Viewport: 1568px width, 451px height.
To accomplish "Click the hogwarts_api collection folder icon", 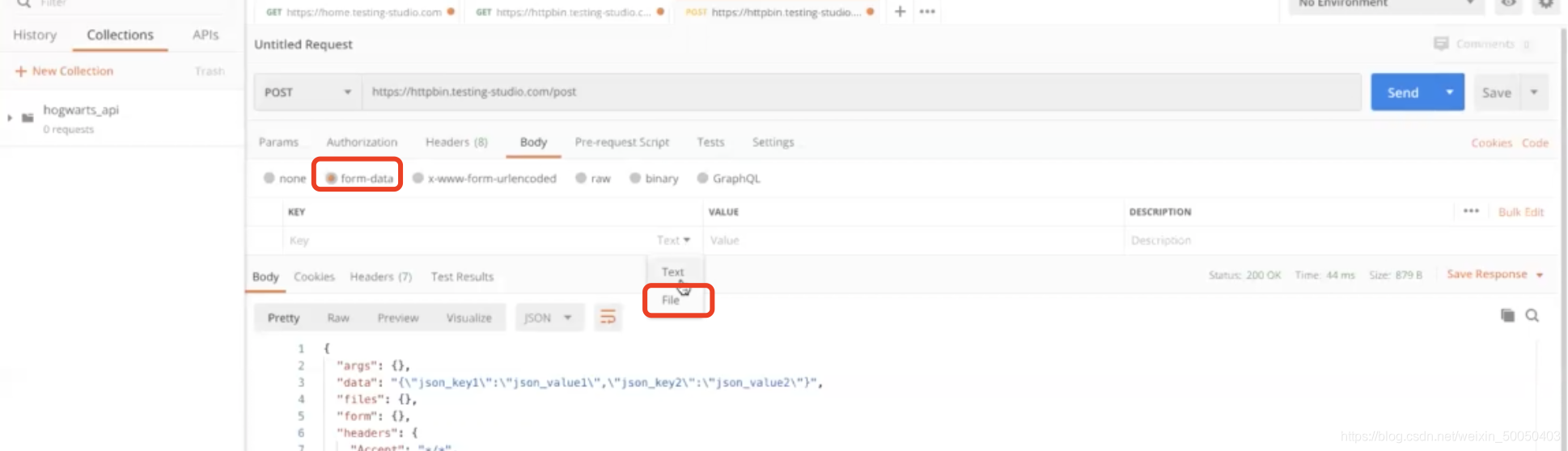I will [x=28, y=118].
